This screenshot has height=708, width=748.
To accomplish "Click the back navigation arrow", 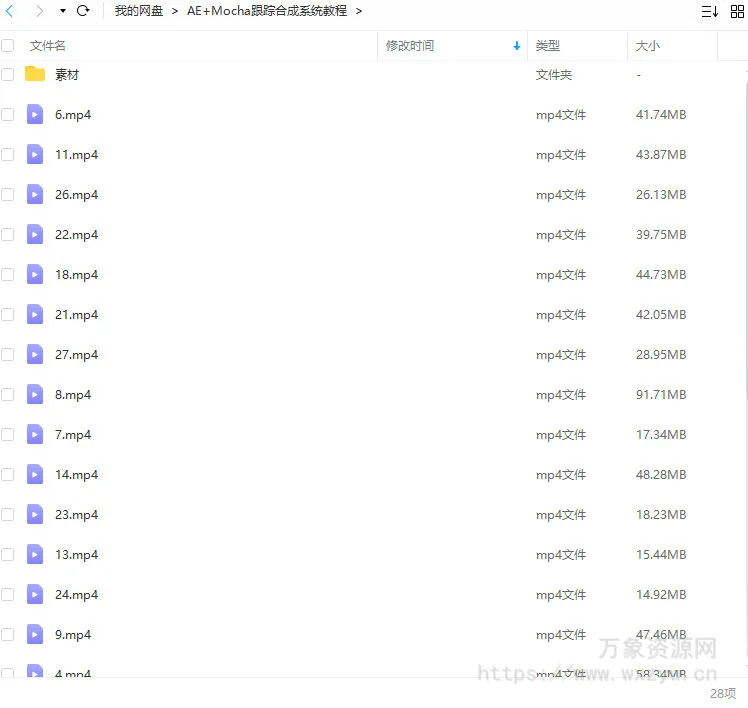I will 10,11.
